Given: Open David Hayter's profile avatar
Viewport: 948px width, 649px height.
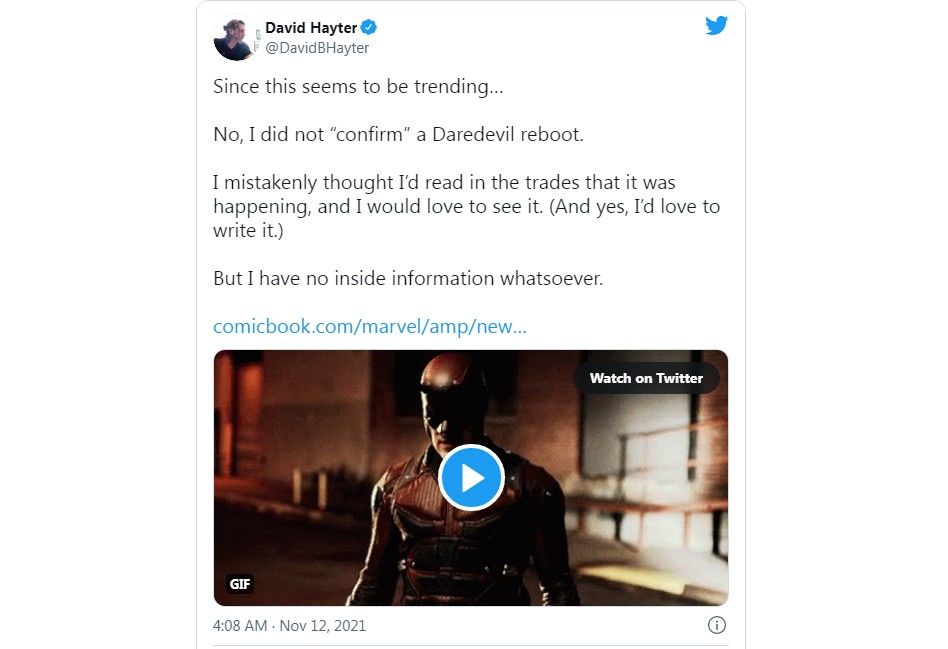Looking at the screenshot, I should [235, 39].
